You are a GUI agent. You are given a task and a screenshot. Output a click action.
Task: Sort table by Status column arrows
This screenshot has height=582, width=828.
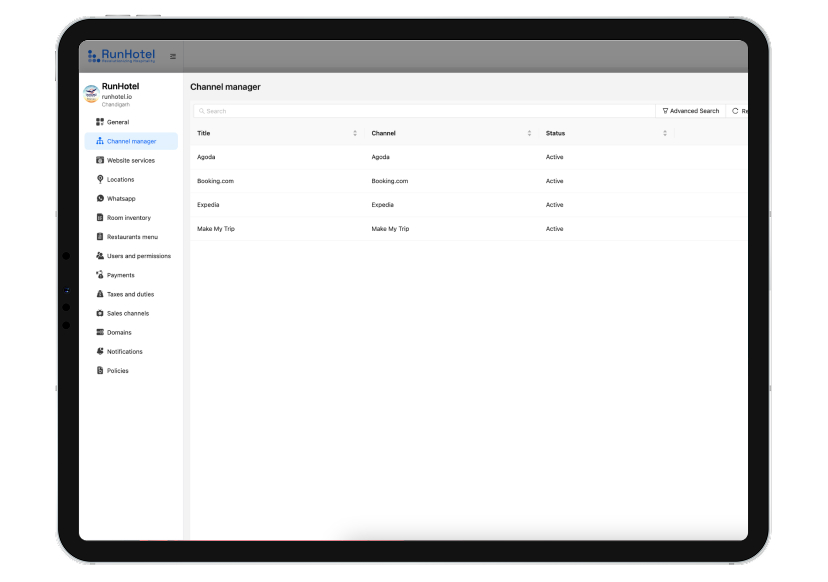[665, 133]
